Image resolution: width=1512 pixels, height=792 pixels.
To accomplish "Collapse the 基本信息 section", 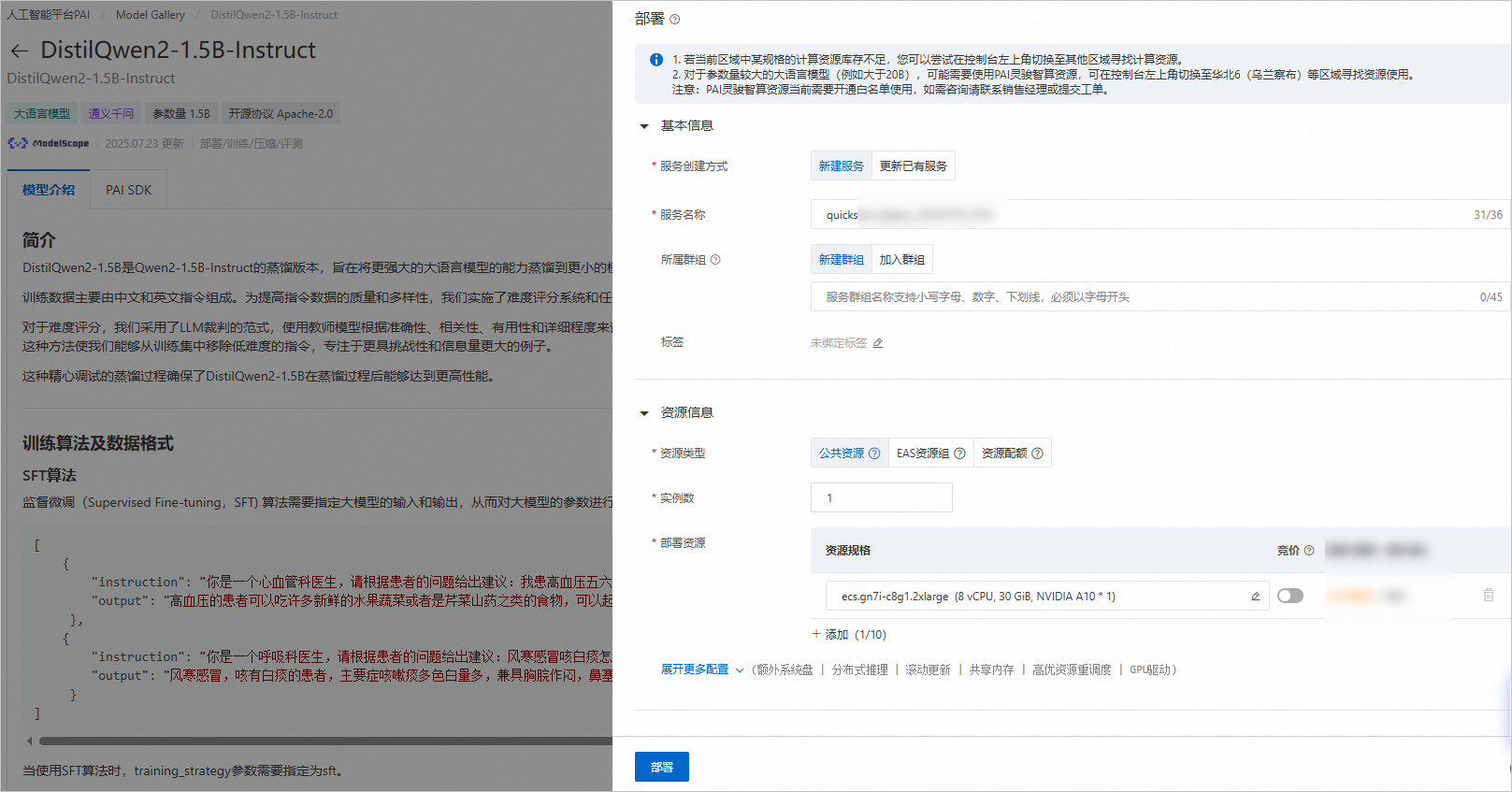I will [644, 126].
